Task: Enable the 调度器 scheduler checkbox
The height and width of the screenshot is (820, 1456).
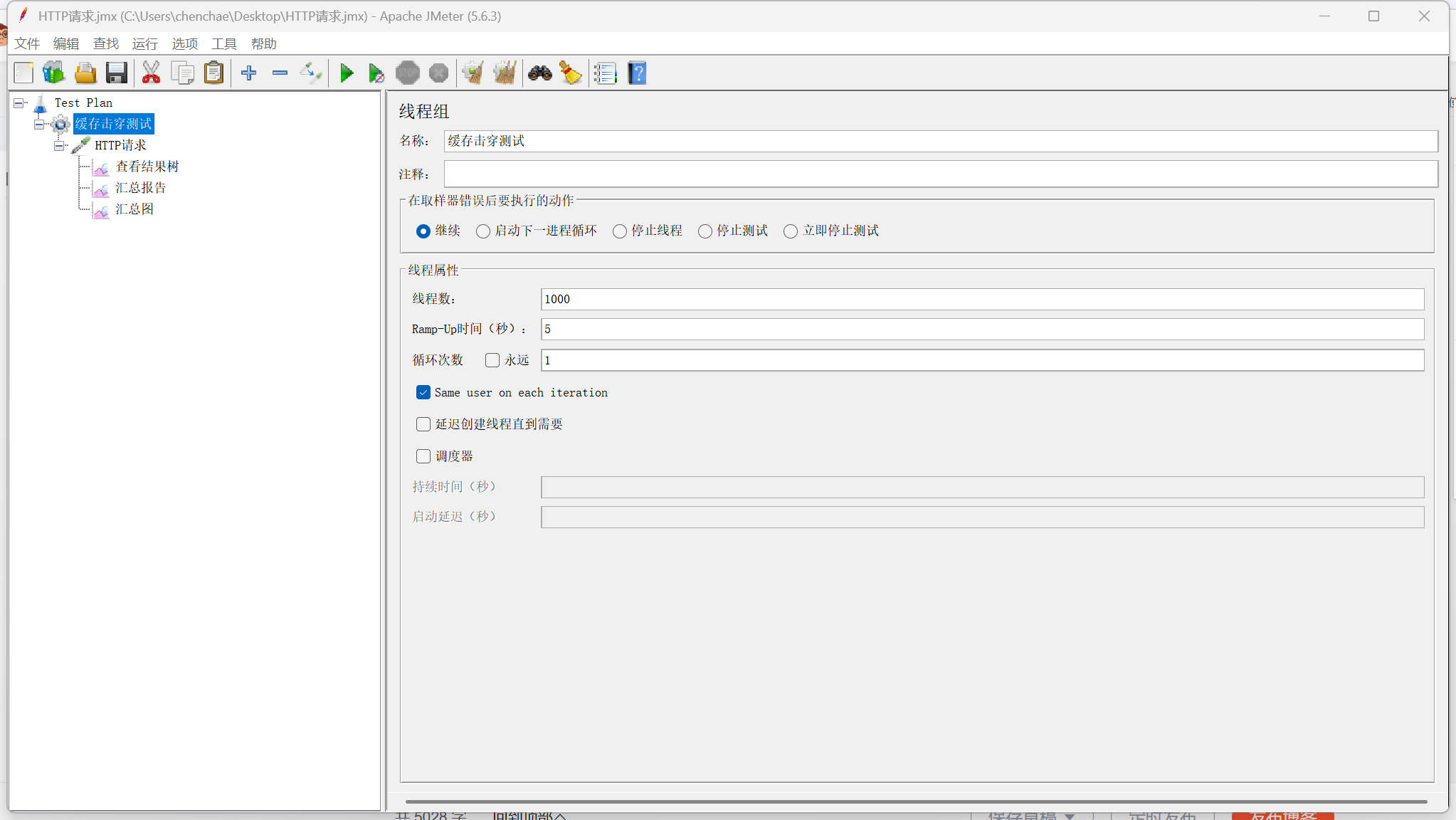Action: tap(423, 456)
